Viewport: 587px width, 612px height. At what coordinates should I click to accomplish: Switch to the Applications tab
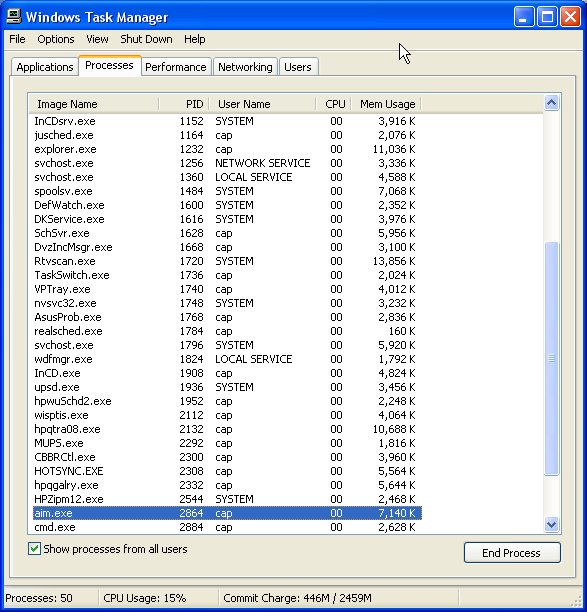click(45, 67)
